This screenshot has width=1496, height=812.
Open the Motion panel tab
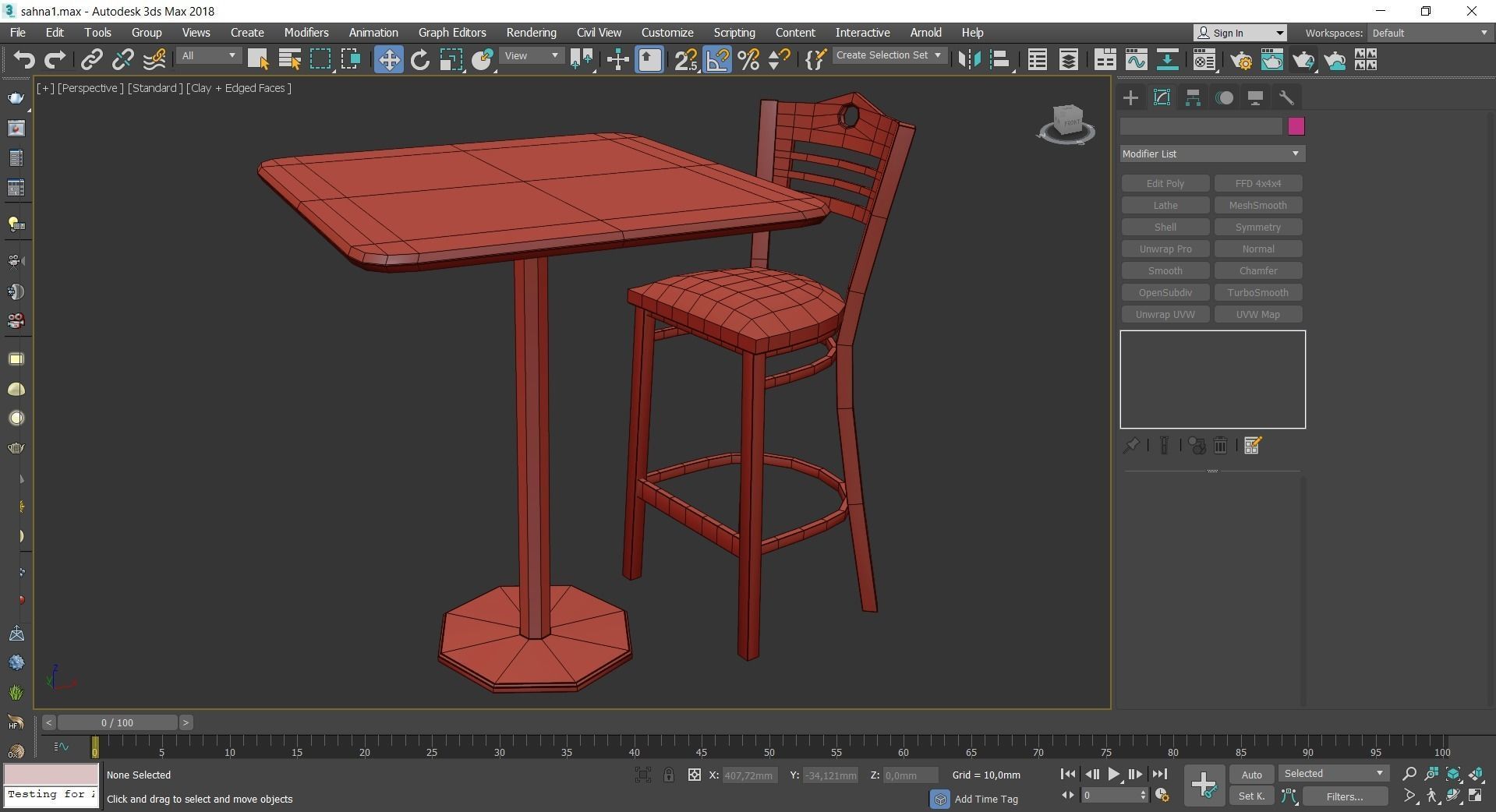pyautogui.click(x=1225, y=97)
